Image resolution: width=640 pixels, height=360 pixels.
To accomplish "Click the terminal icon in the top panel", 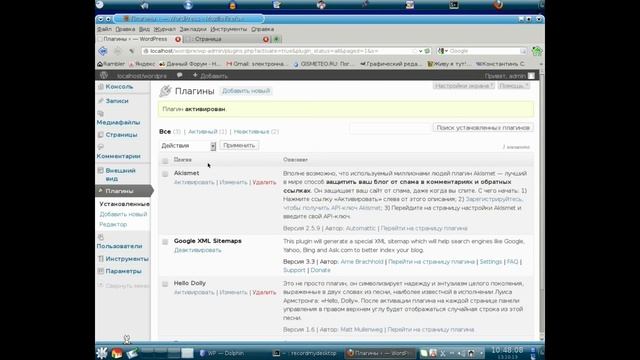I will pos(454,5).
